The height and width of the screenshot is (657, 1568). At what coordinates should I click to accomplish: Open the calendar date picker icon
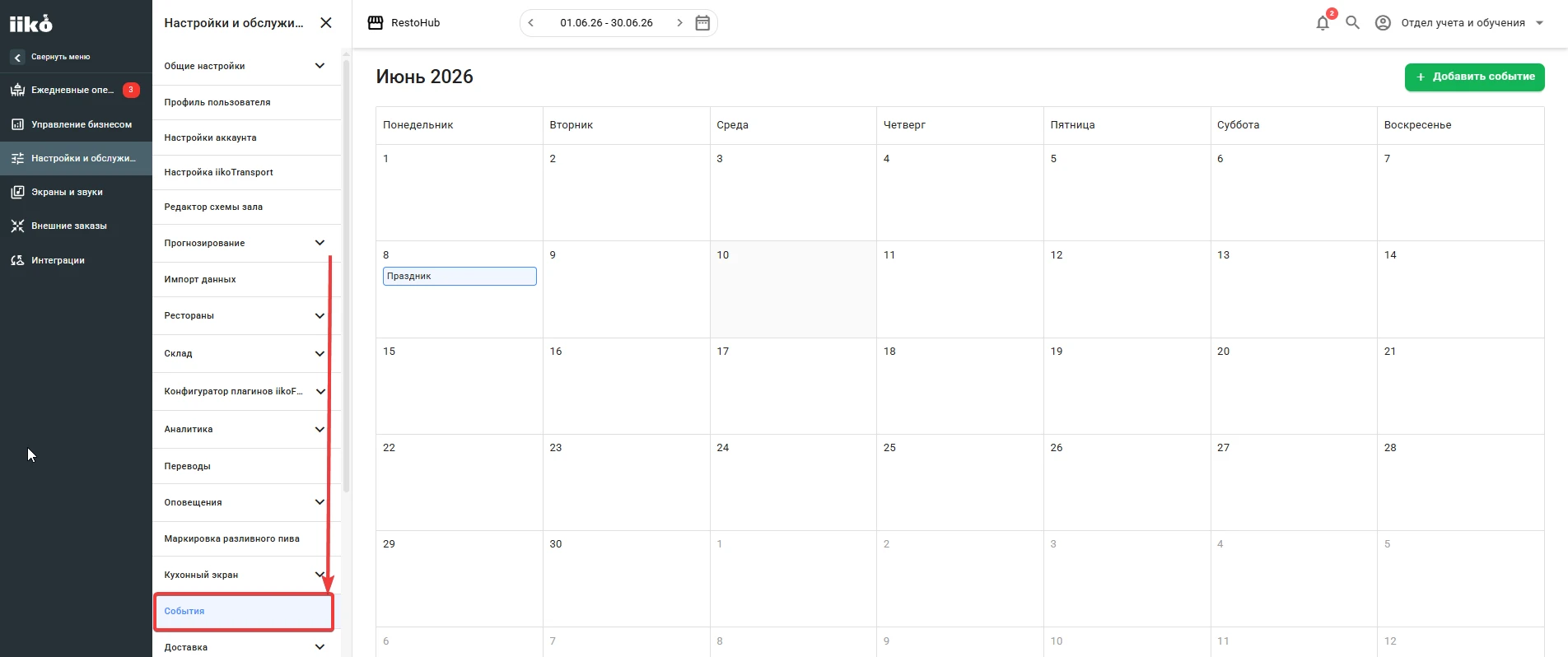[x=702, y=23]
